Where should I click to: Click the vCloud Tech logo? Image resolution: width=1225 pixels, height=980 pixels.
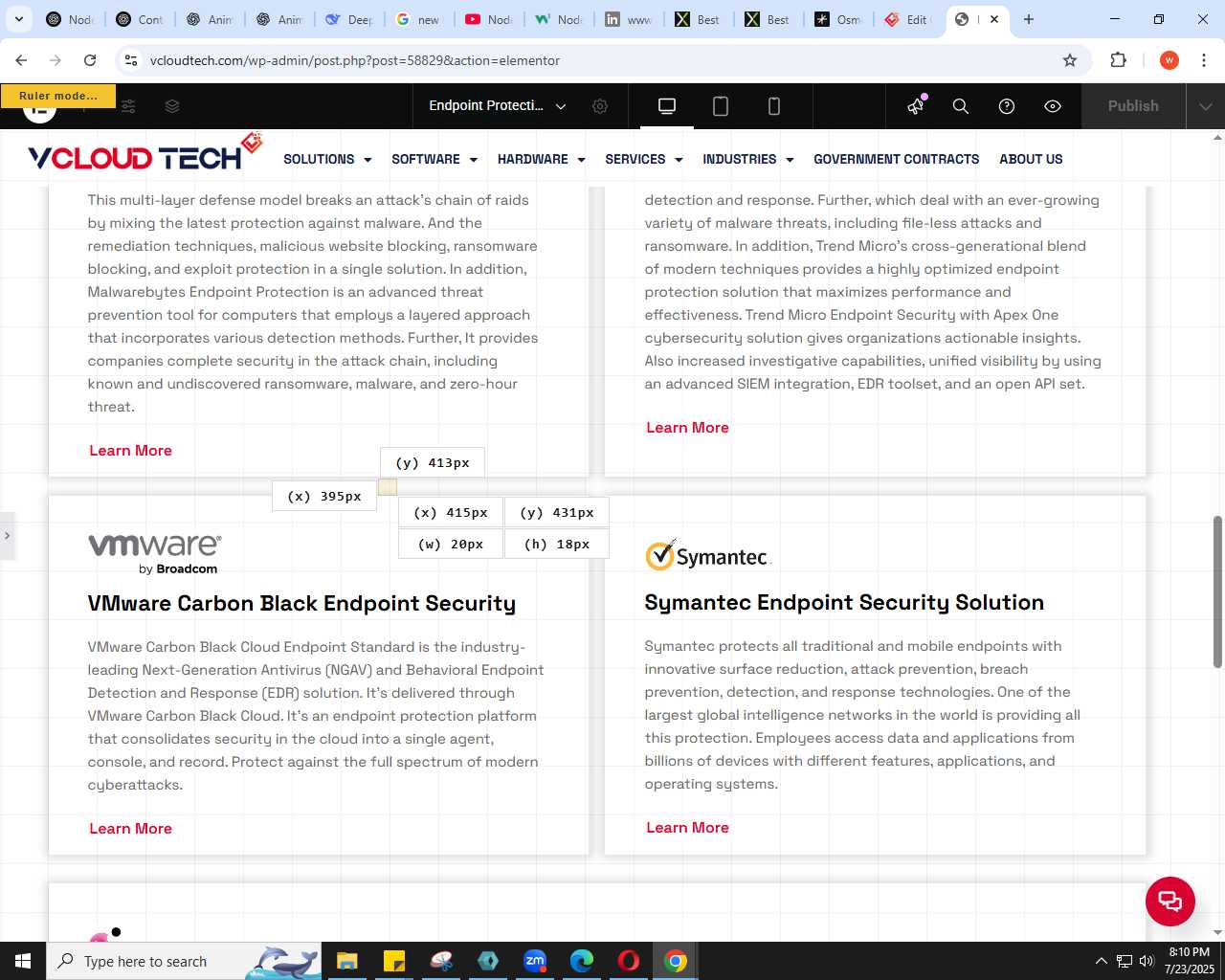(x=145, y=153)
